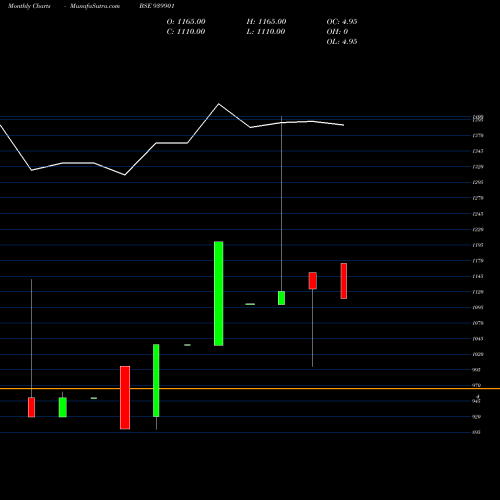The height and width of the screenshot is (500, 500).
Task: Select the 'OC: 4.95' stat
Action: (x=342, y=22)
